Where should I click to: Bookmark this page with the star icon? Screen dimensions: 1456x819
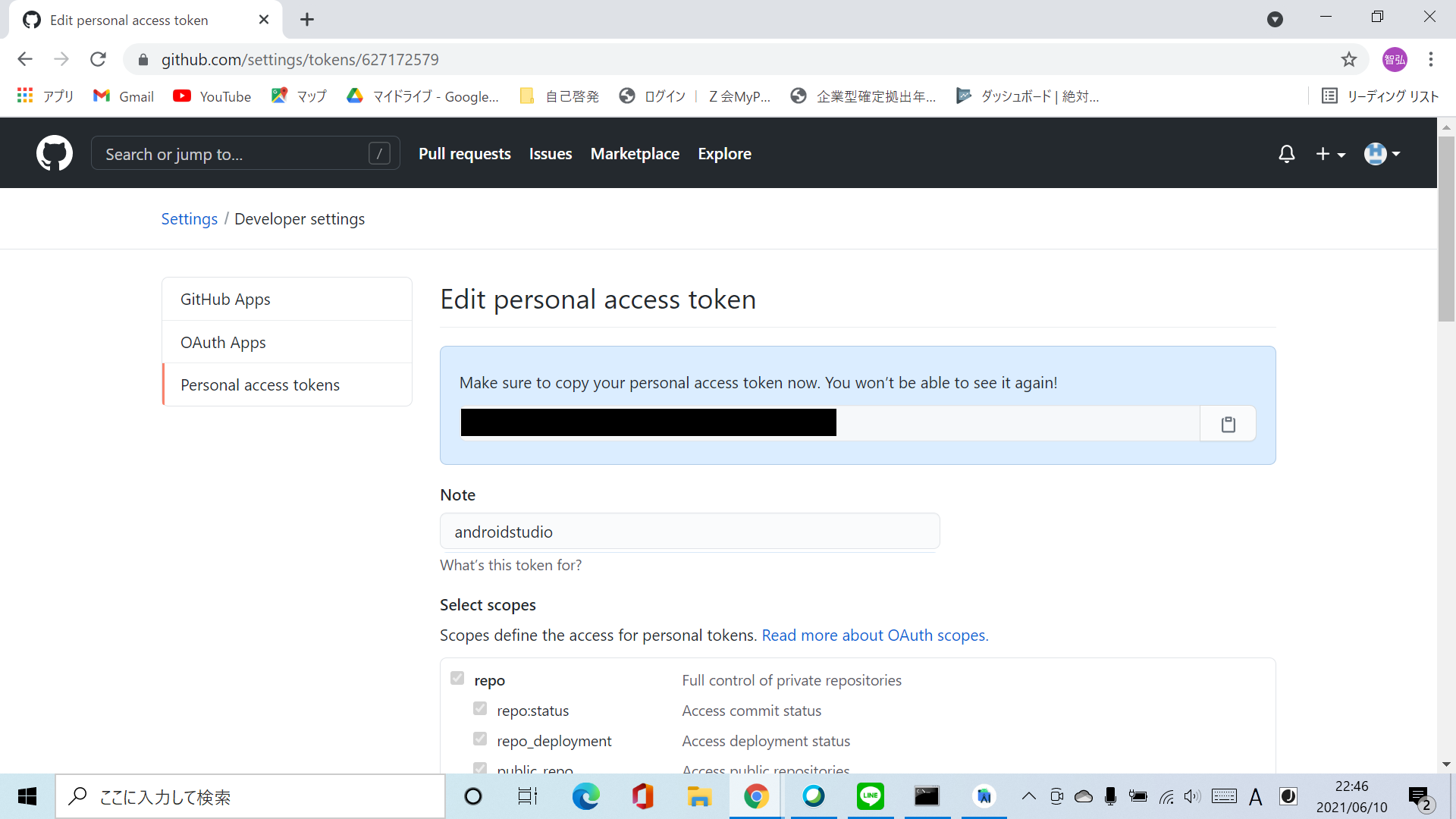(x=1348, y=59)
